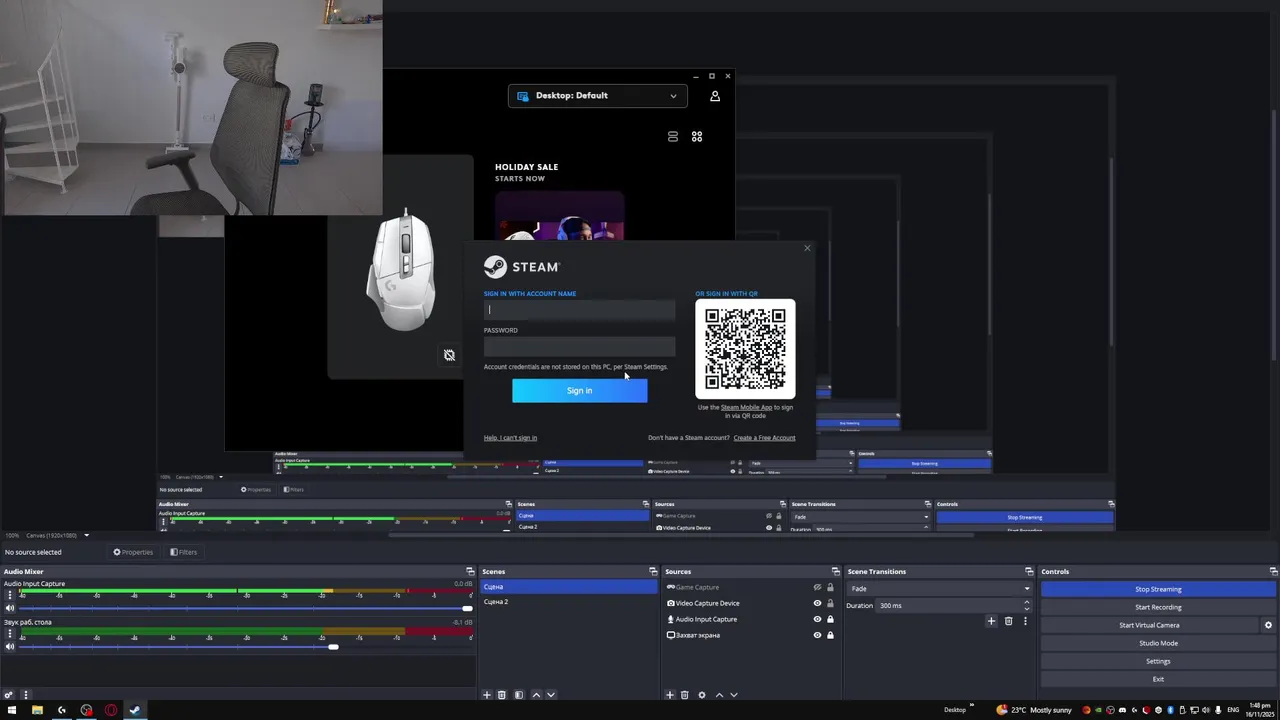Toggle lock on Video Capture Device source
This screenshot has width=1280, height=720.
pyautogui.click(x=830, y=603)
